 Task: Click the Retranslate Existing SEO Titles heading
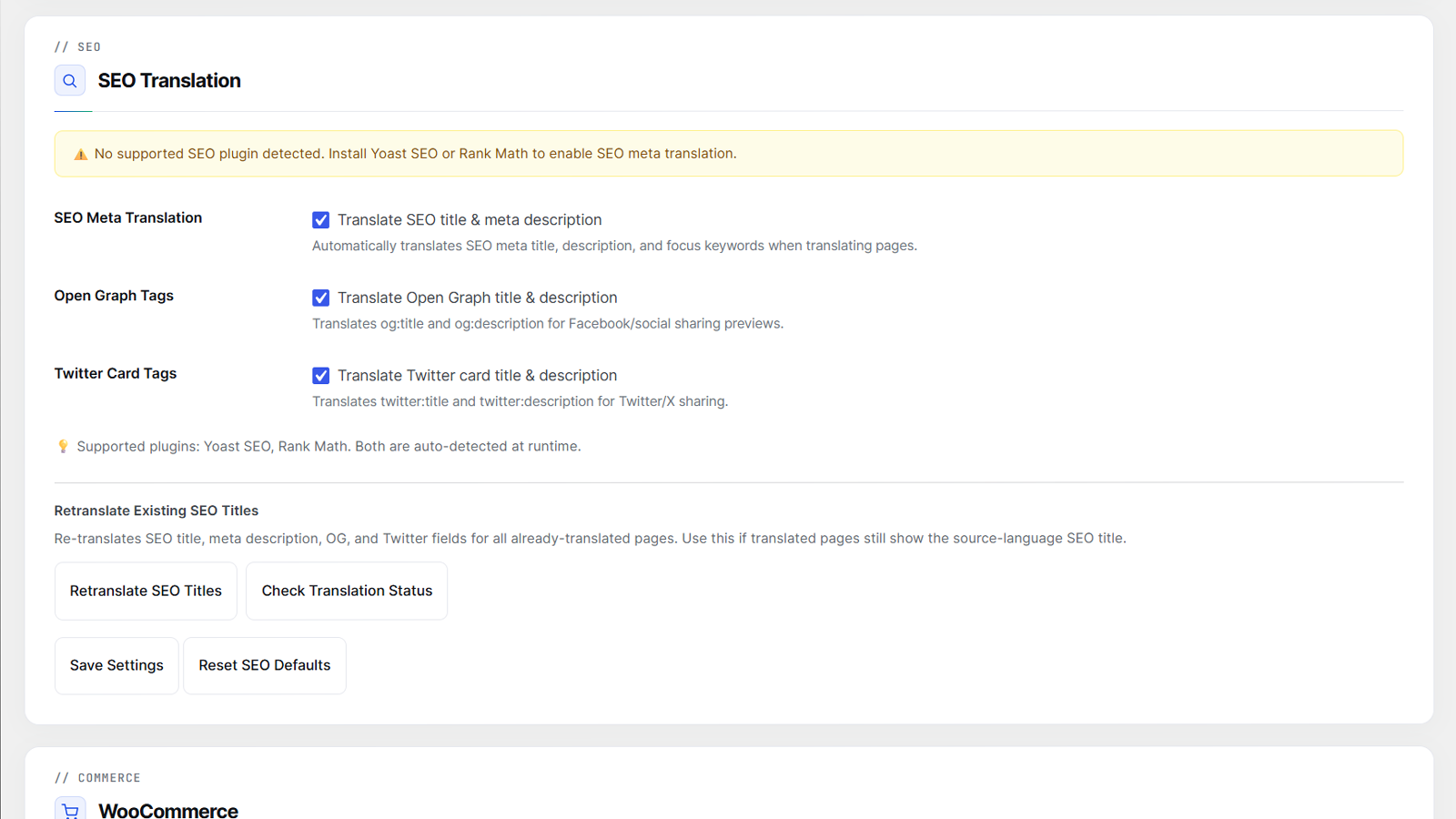[157, 511]
